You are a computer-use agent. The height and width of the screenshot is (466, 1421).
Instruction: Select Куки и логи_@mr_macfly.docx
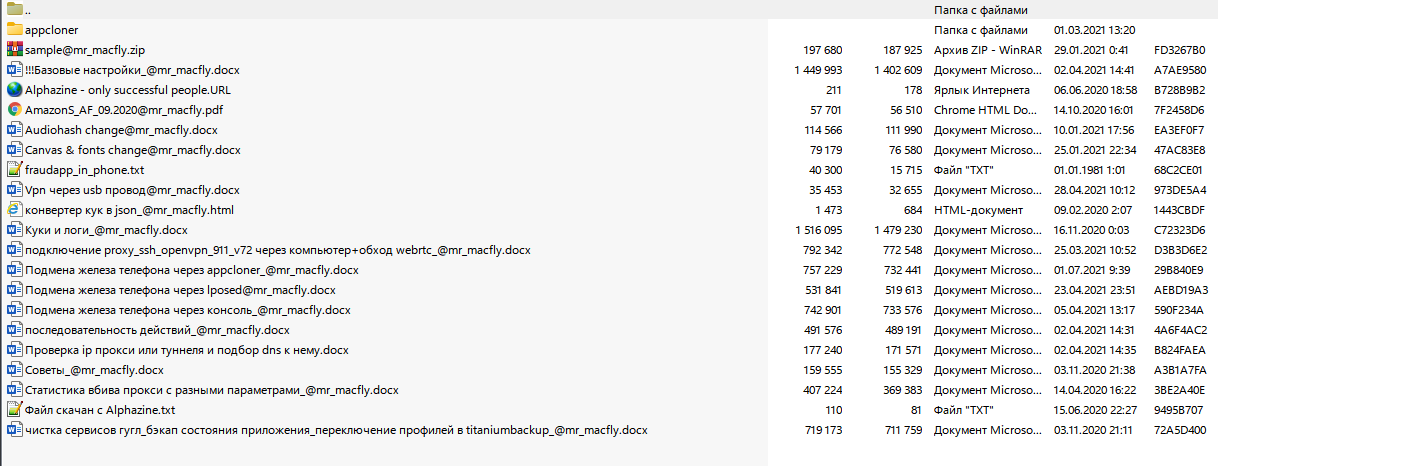pos(106,230)
